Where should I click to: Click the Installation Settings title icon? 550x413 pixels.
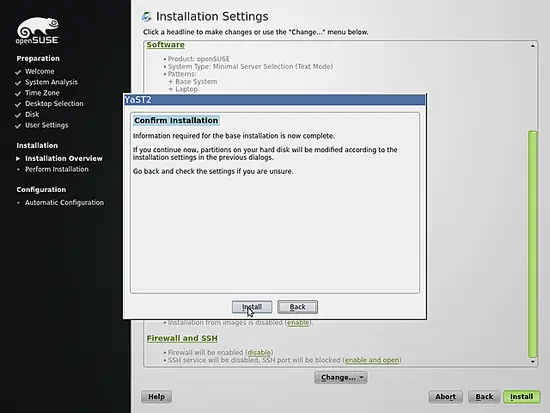(147, 16)
